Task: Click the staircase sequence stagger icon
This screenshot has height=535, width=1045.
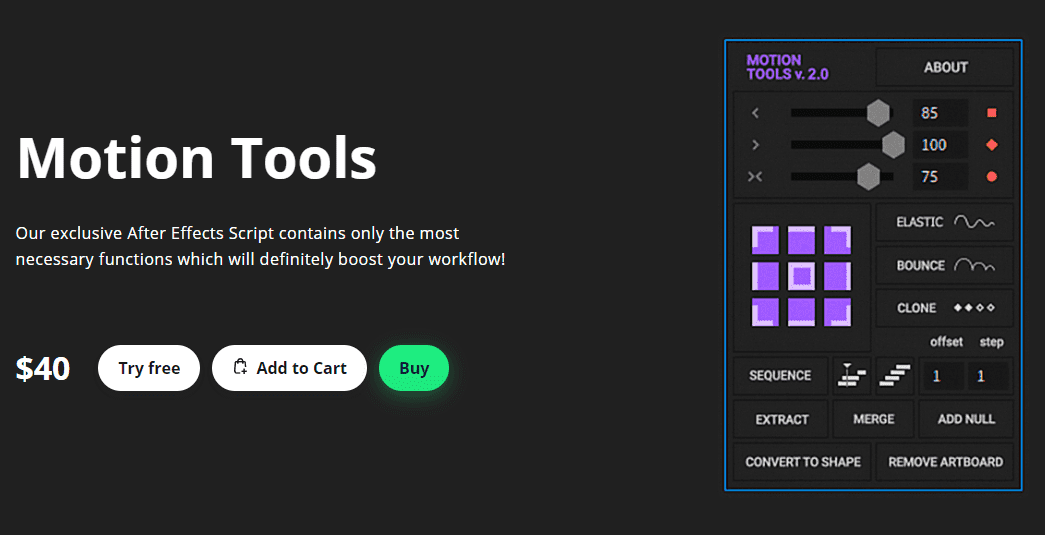Action: click(x=893, y=376)
